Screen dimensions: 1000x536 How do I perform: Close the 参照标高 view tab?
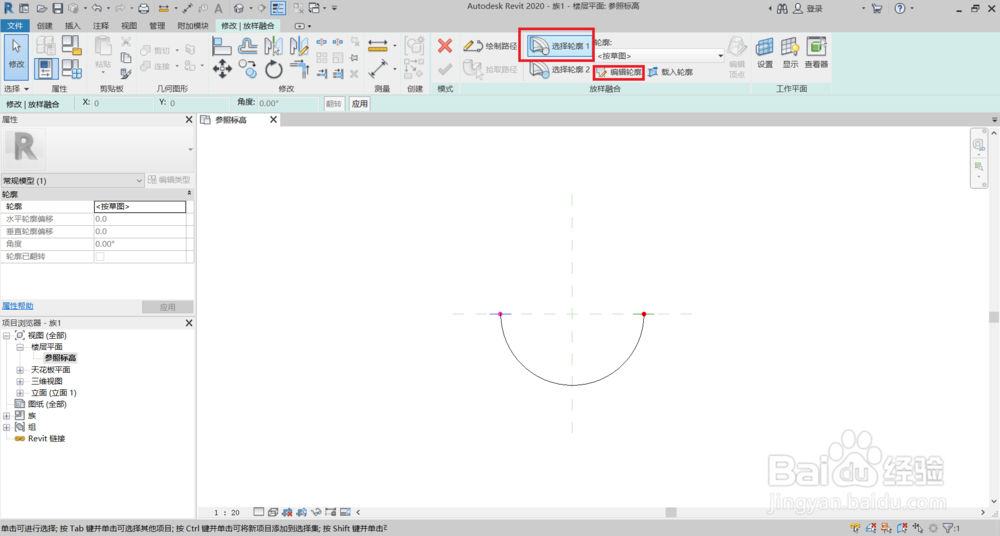274,119
